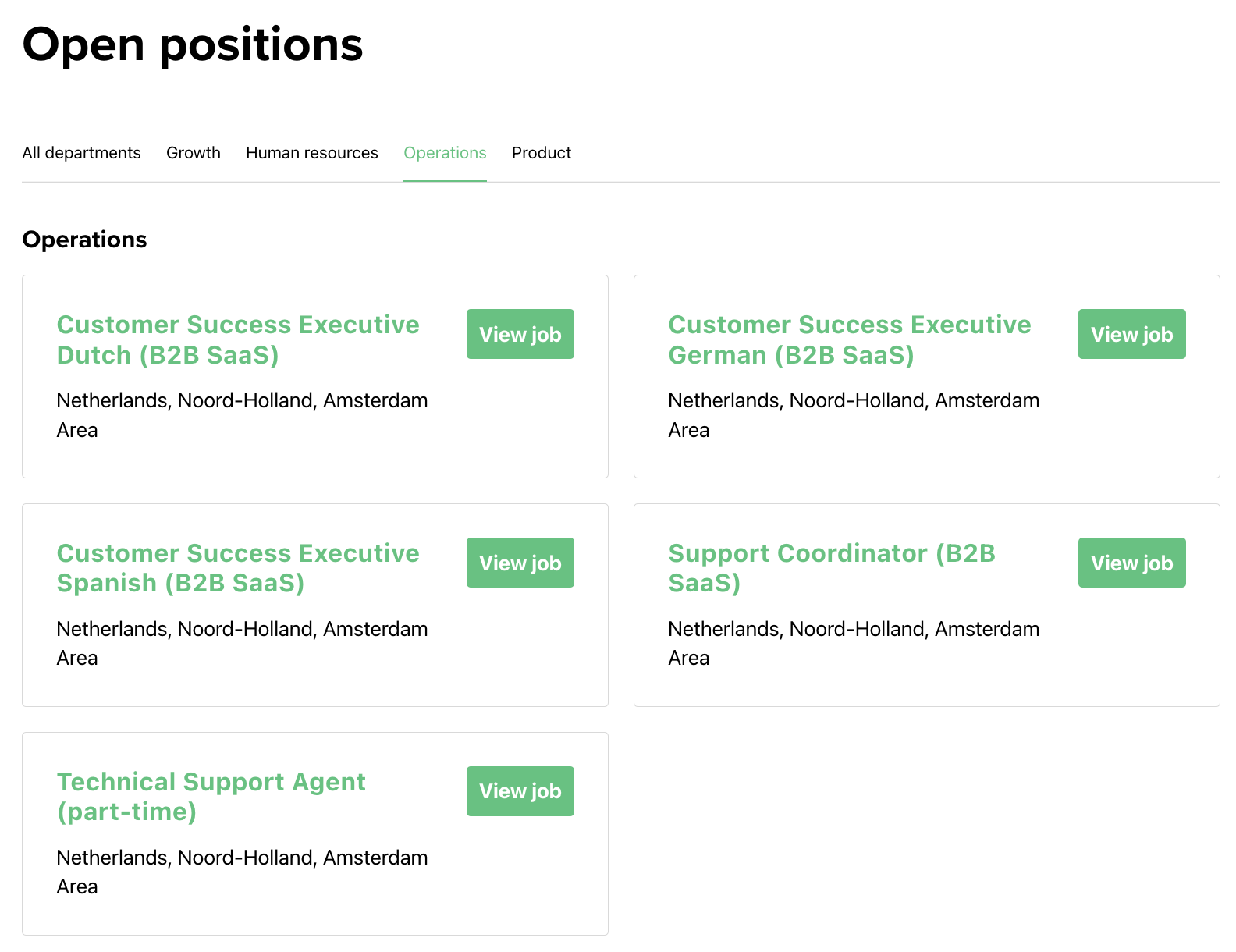The height and width of the screenshot is (952, 1236).
Task: Switch to the All departments tab
Action: click(81, 153)
